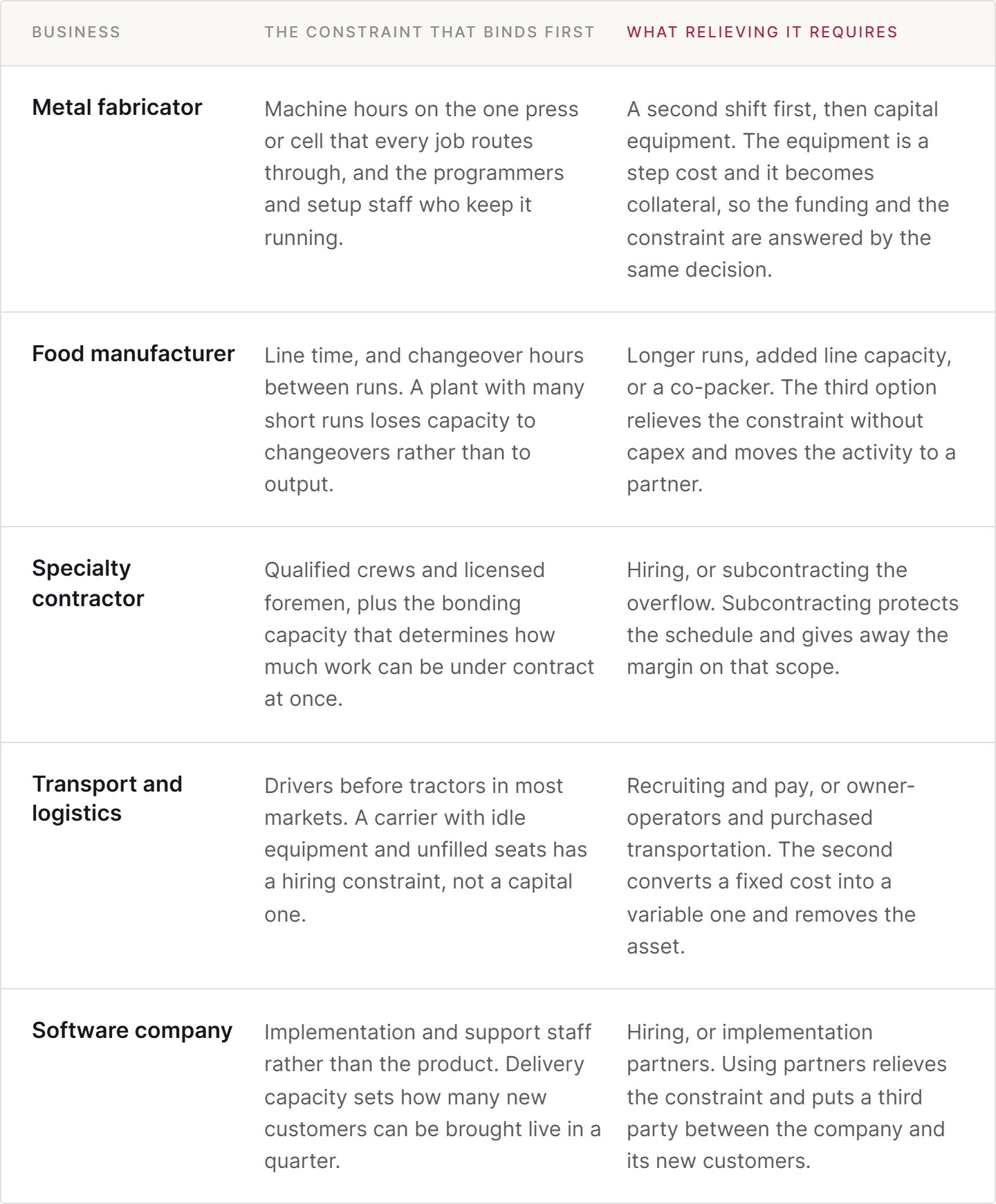Click the Food manufacturer row title
The height and width of the screenshot is (1204, 996).
[x=133, y=354]
